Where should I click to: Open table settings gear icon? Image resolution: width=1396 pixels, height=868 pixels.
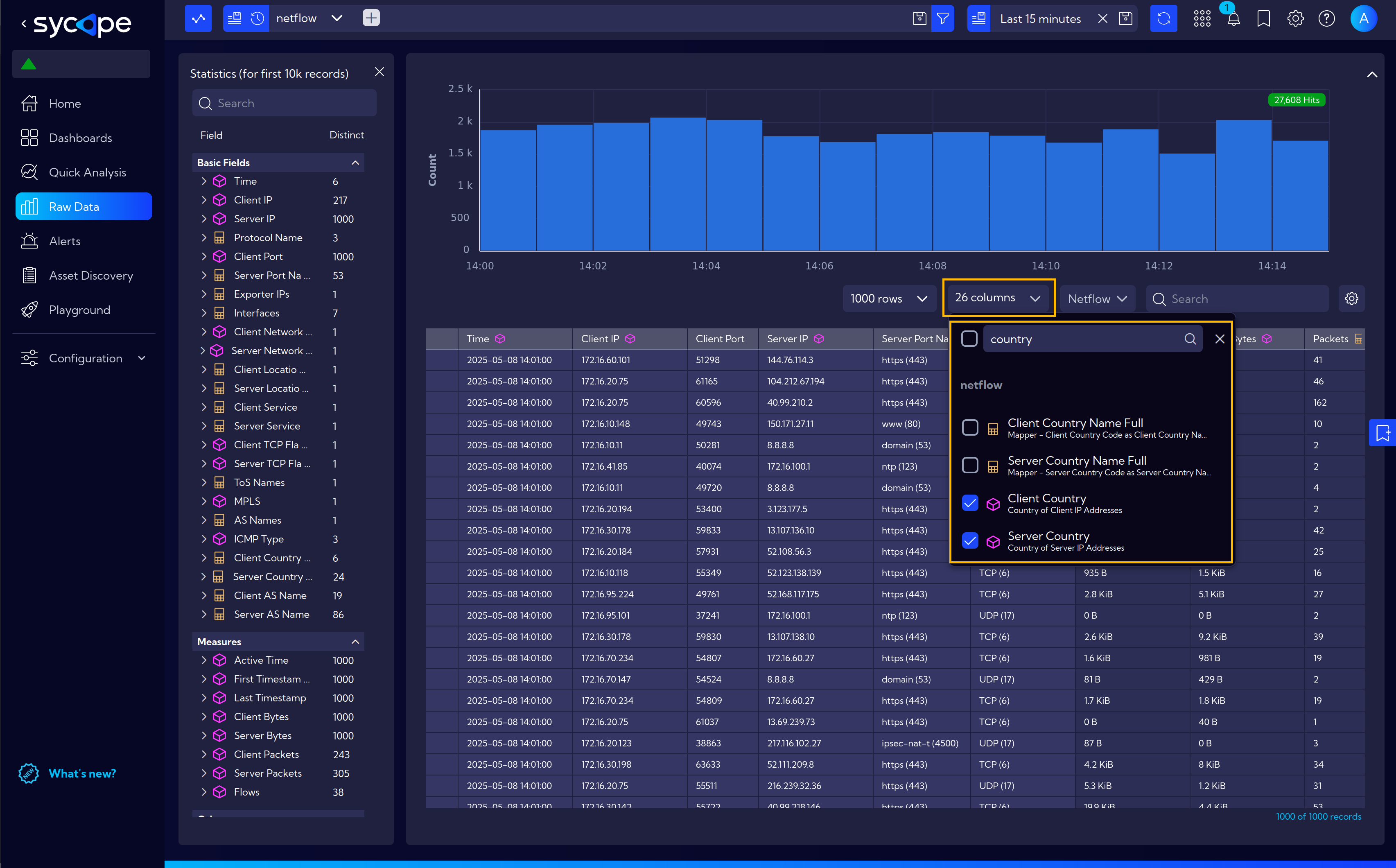[1352, 298]
